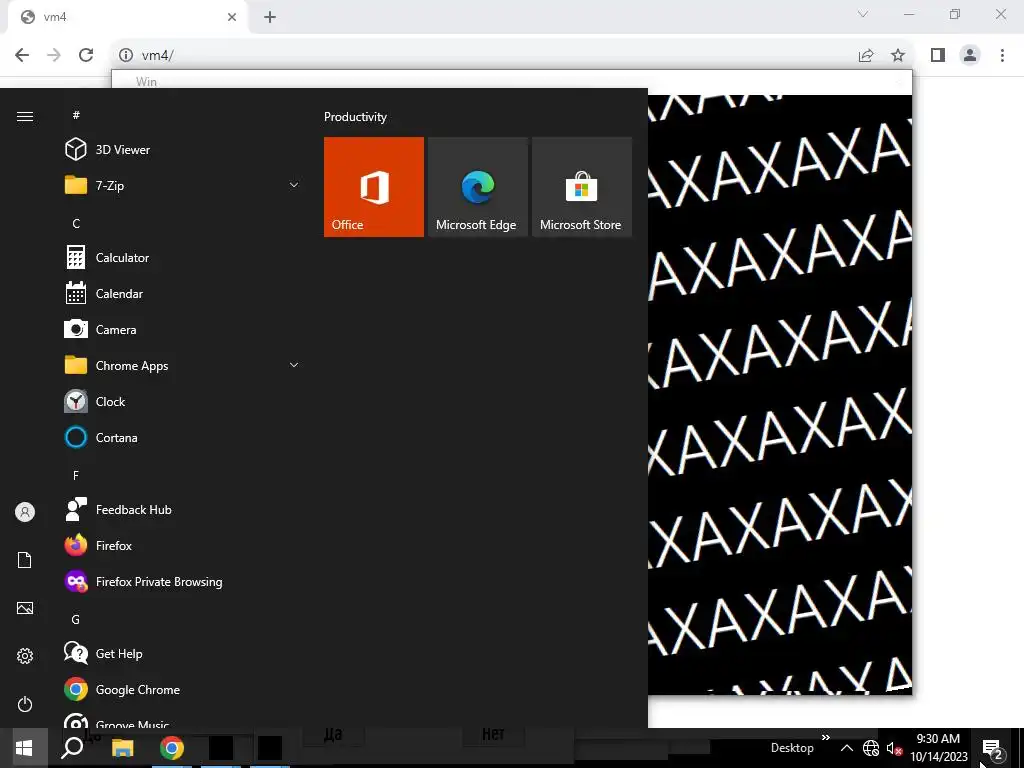Open Settings gear in the Start sidebar
Image resolution: width=1024 pixels, height=768 pixels.
click(x=25, y=656)
